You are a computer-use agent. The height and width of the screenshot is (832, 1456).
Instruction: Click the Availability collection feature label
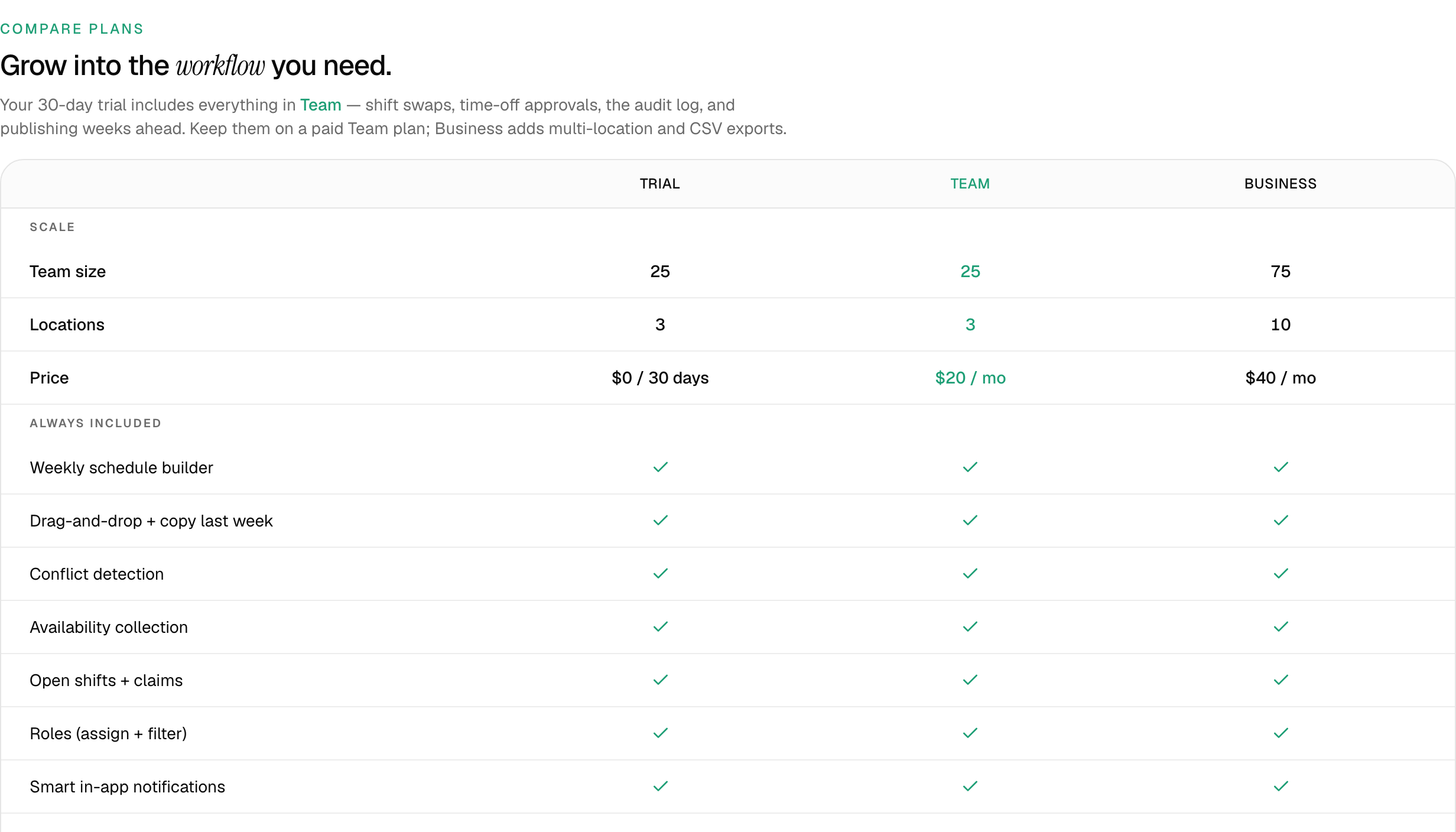click(x=109, y=628)
